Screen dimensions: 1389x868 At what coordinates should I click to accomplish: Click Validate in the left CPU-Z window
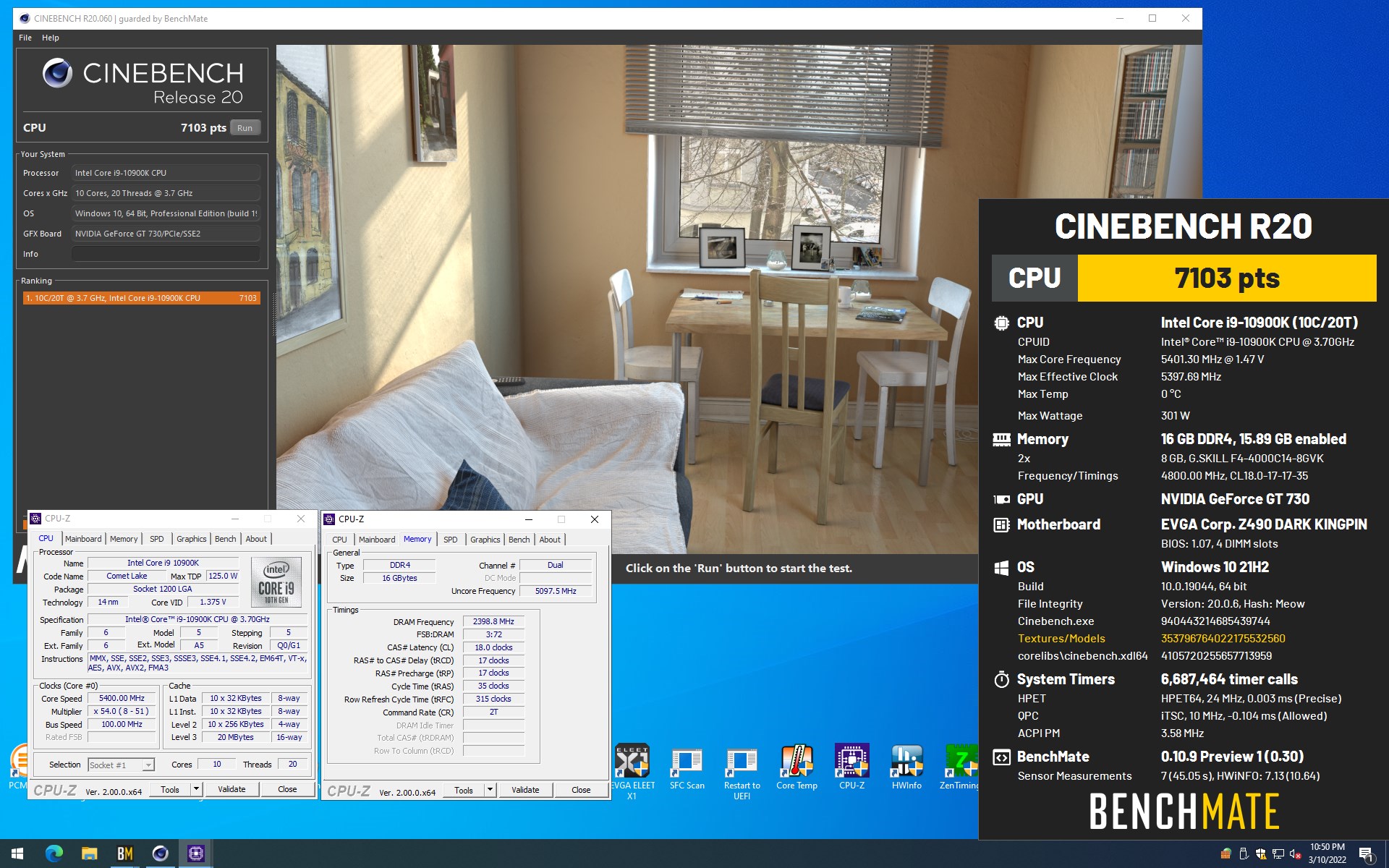[231, 789]
